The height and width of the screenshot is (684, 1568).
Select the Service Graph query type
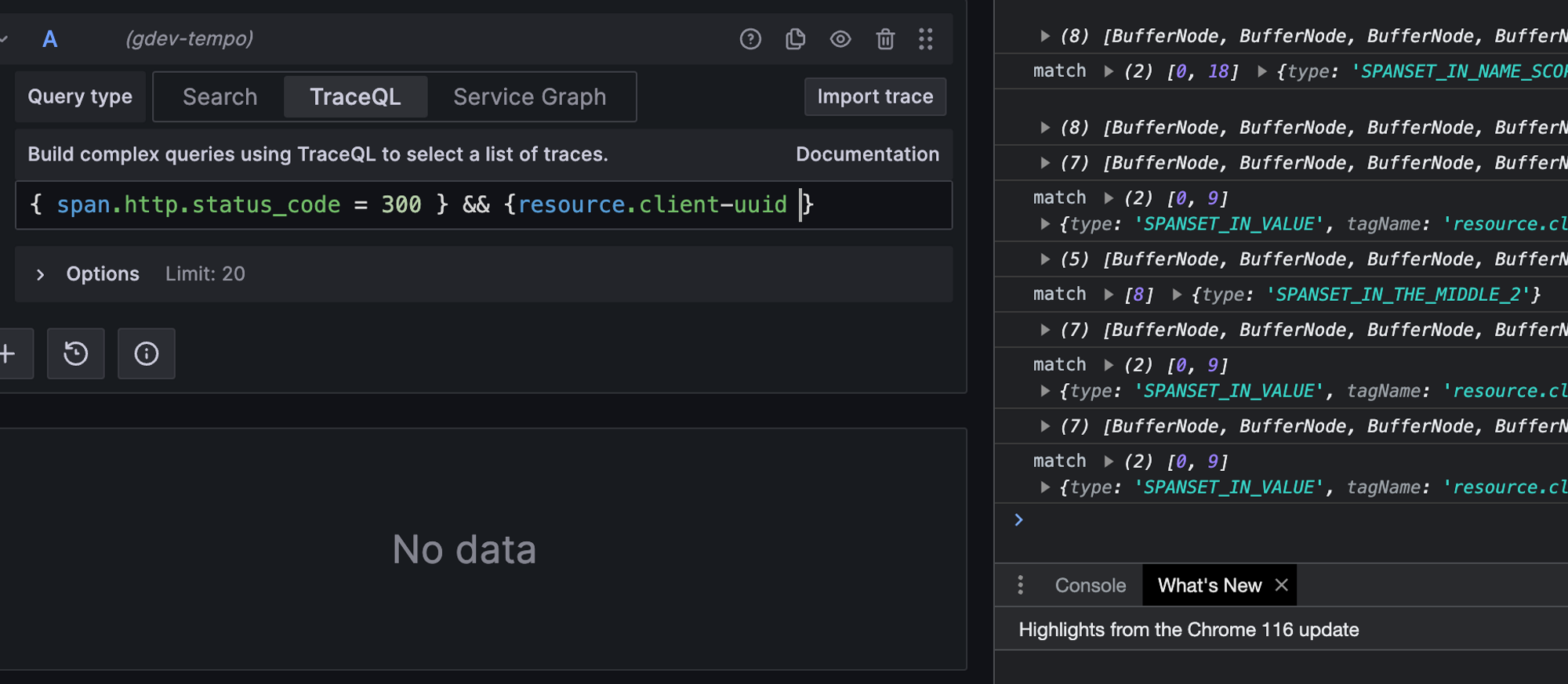[529, 97]
